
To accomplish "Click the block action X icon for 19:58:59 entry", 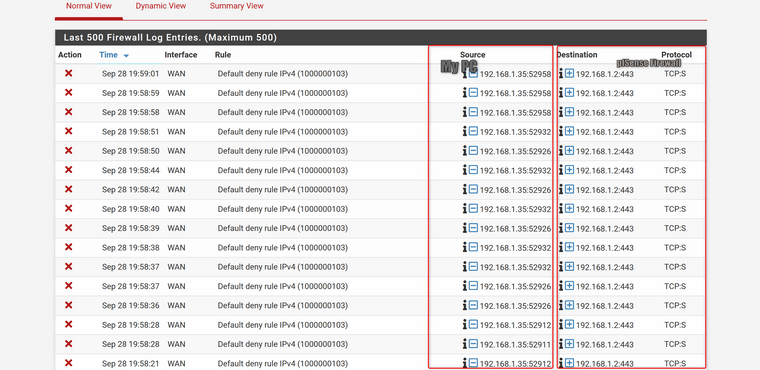I will click(69, 93).
